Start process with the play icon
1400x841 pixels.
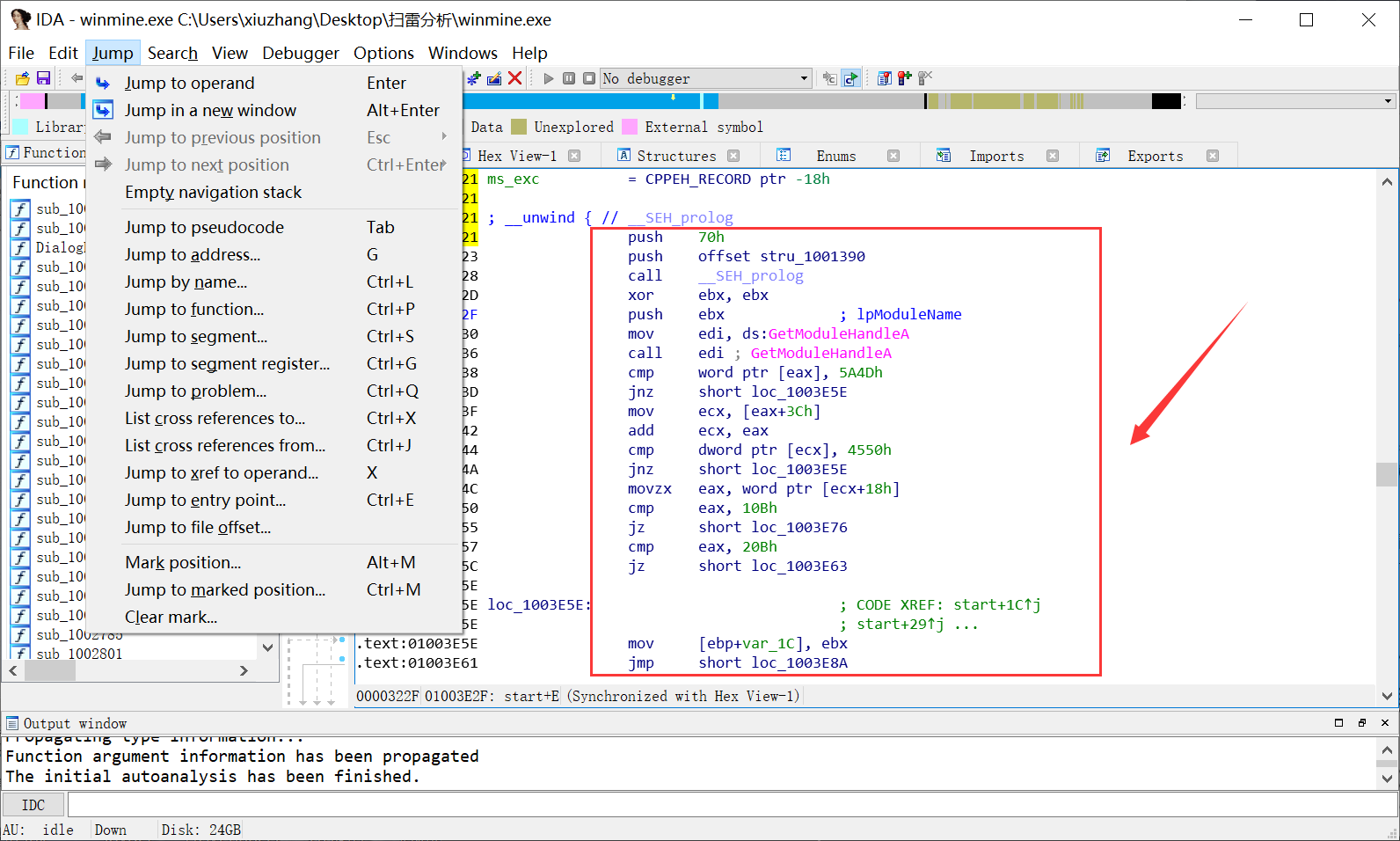(549, 78)
